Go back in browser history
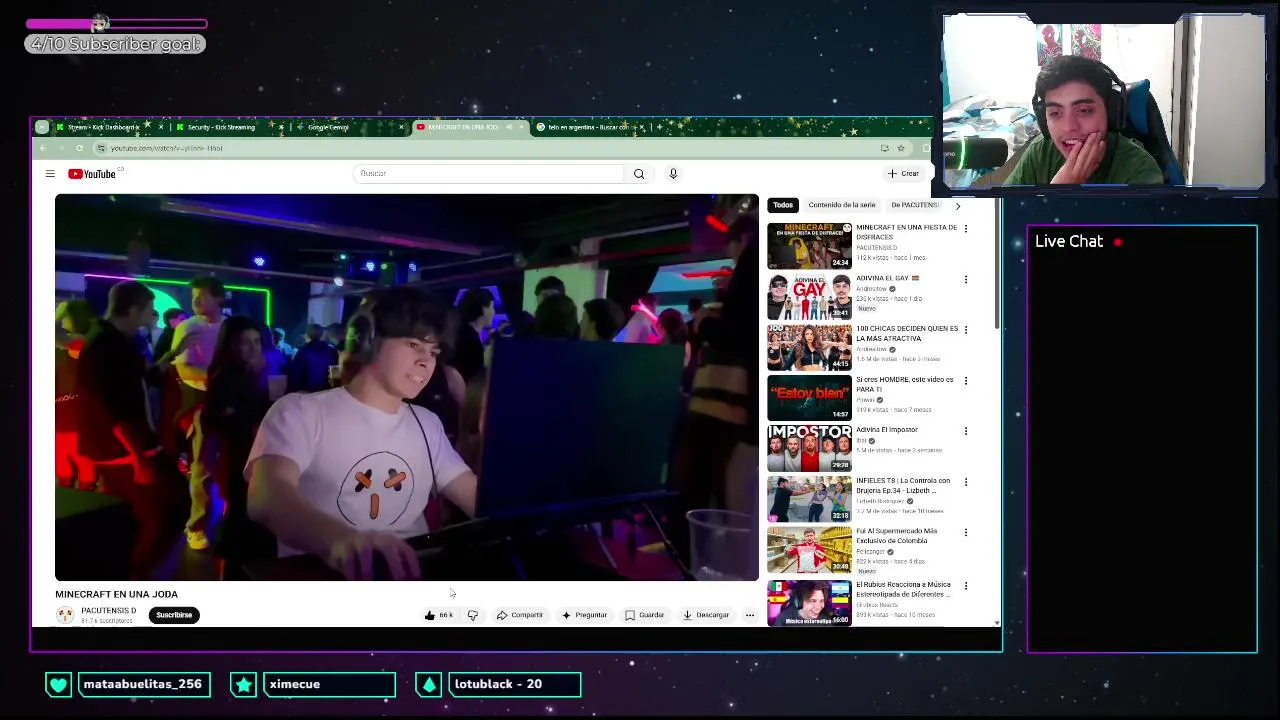The height and width of the screenshot is (720, 1280). pos(43,148)
